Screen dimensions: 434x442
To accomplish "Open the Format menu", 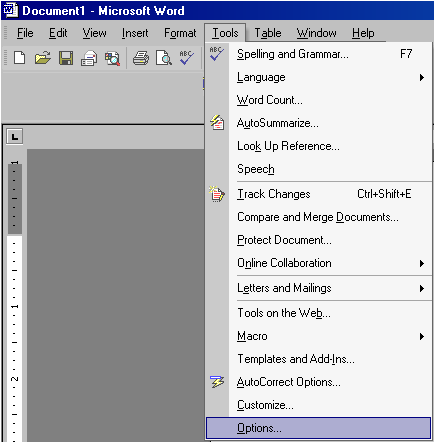I will click(x=180, y=33).
